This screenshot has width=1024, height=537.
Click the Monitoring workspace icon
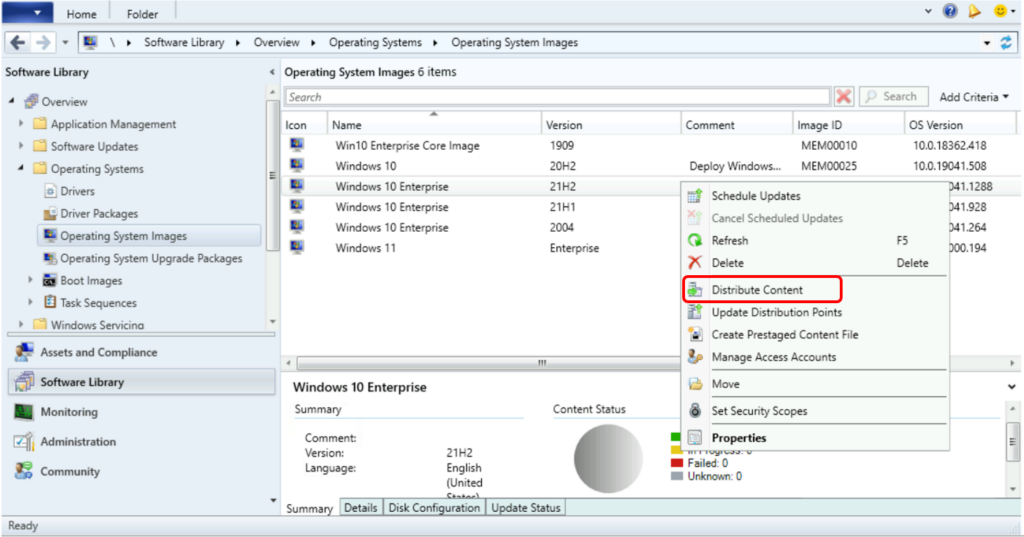pyautogui.click(x=24, y=412)
